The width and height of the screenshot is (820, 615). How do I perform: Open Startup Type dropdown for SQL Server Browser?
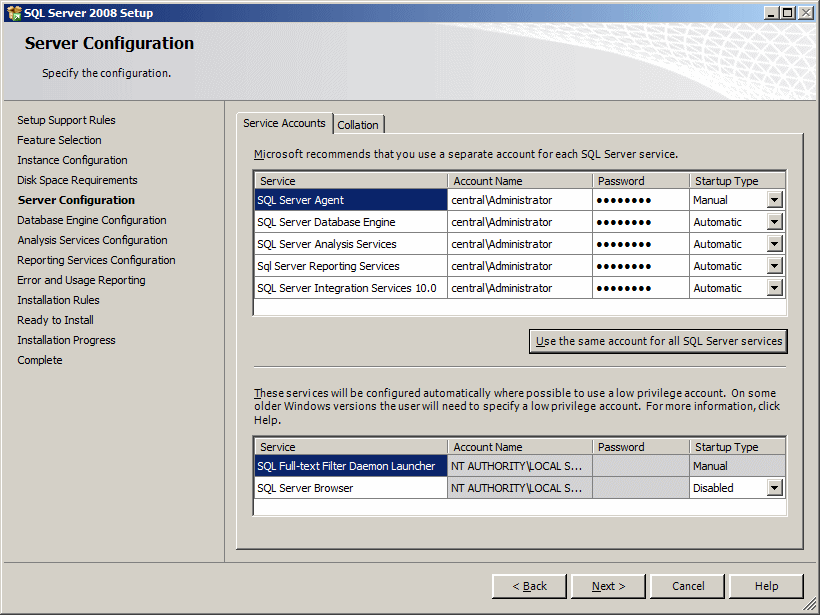(775, 488)
